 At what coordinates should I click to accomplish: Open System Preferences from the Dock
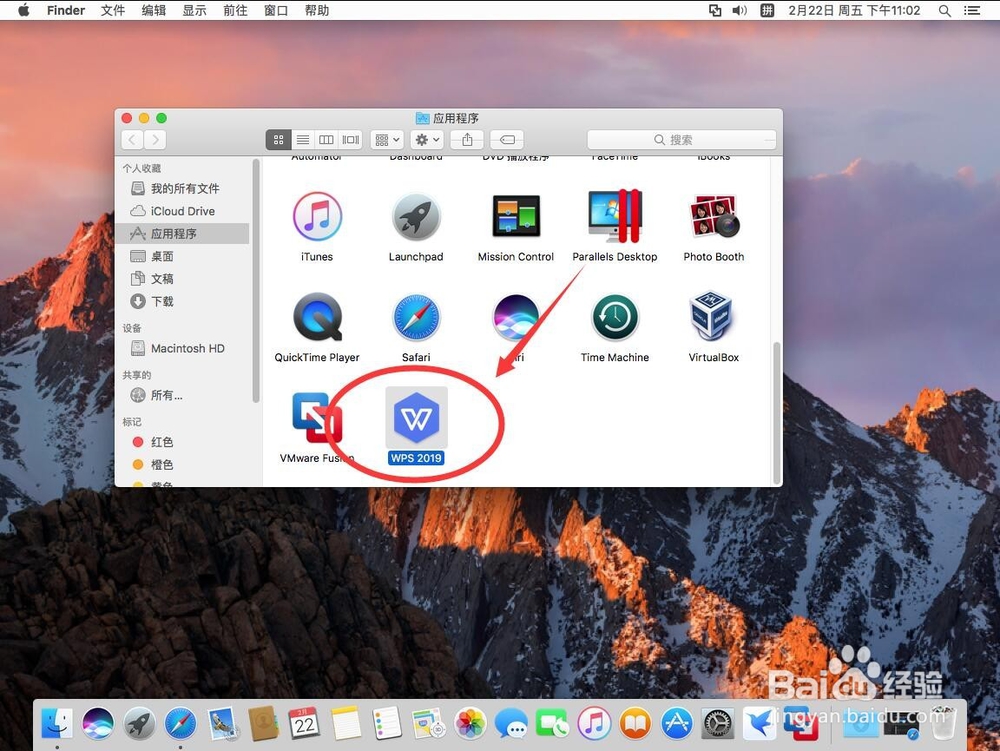pyautogui.click(x=717, y=724)
